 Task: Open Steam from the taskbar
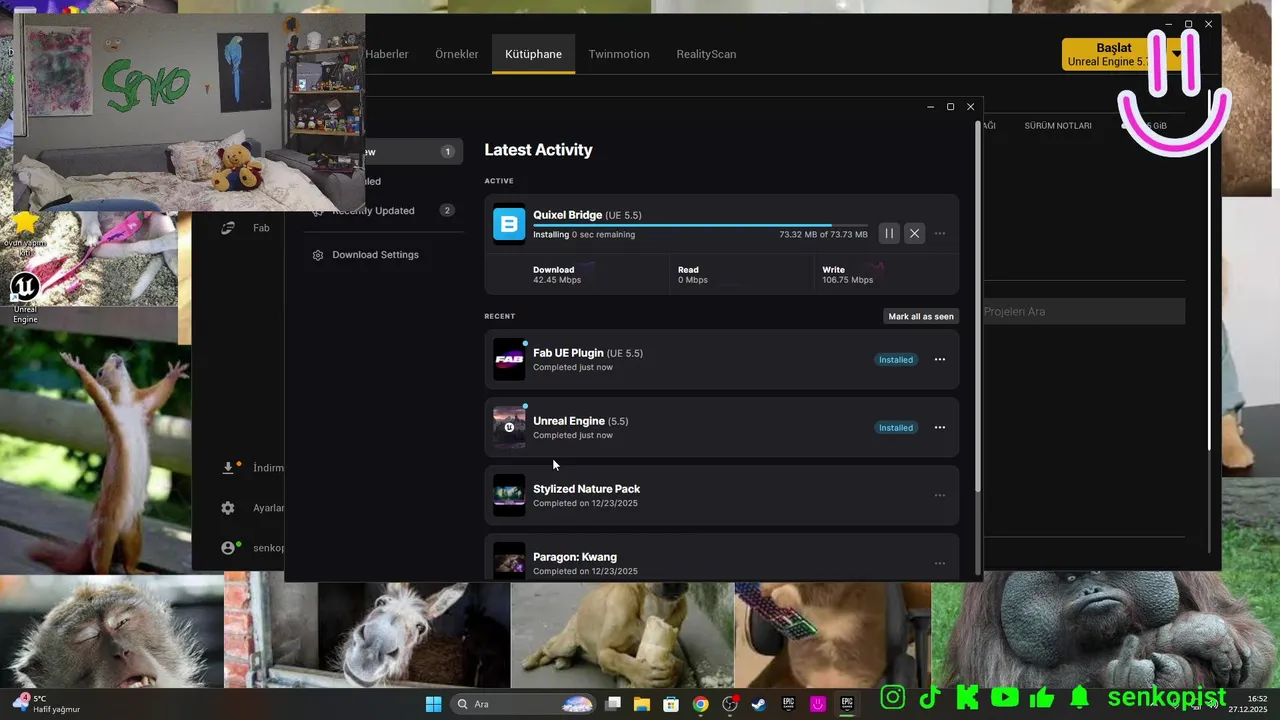click(x=759, y=704)
